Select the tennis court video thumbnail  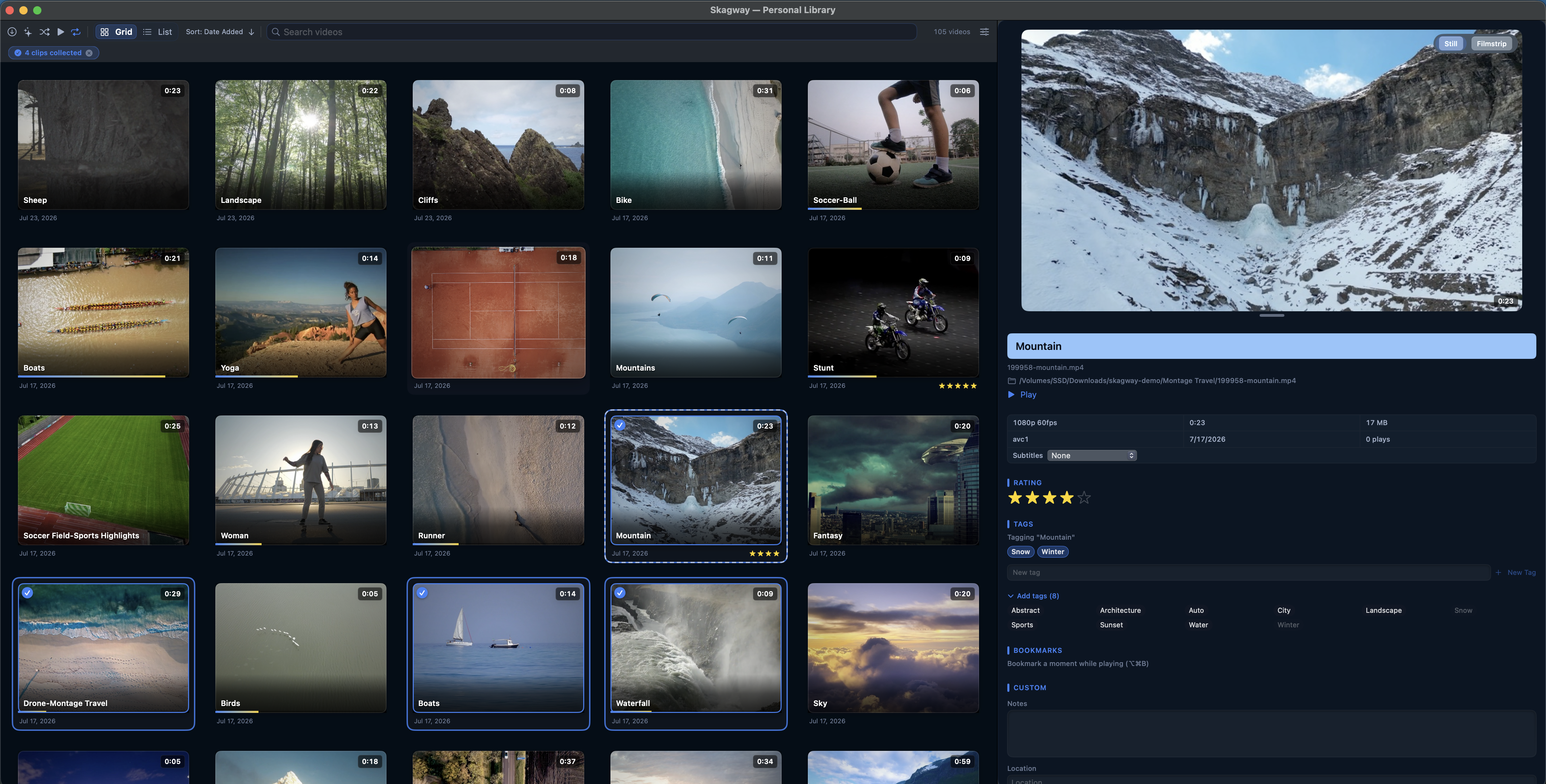[x=498, y=313]
